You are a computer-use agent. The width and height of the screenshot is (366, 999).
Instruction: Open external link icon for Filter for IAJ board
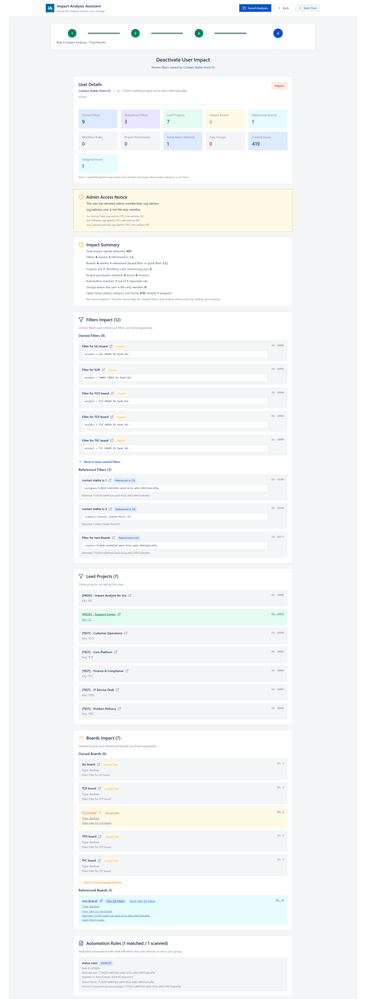tap(112, 346)
